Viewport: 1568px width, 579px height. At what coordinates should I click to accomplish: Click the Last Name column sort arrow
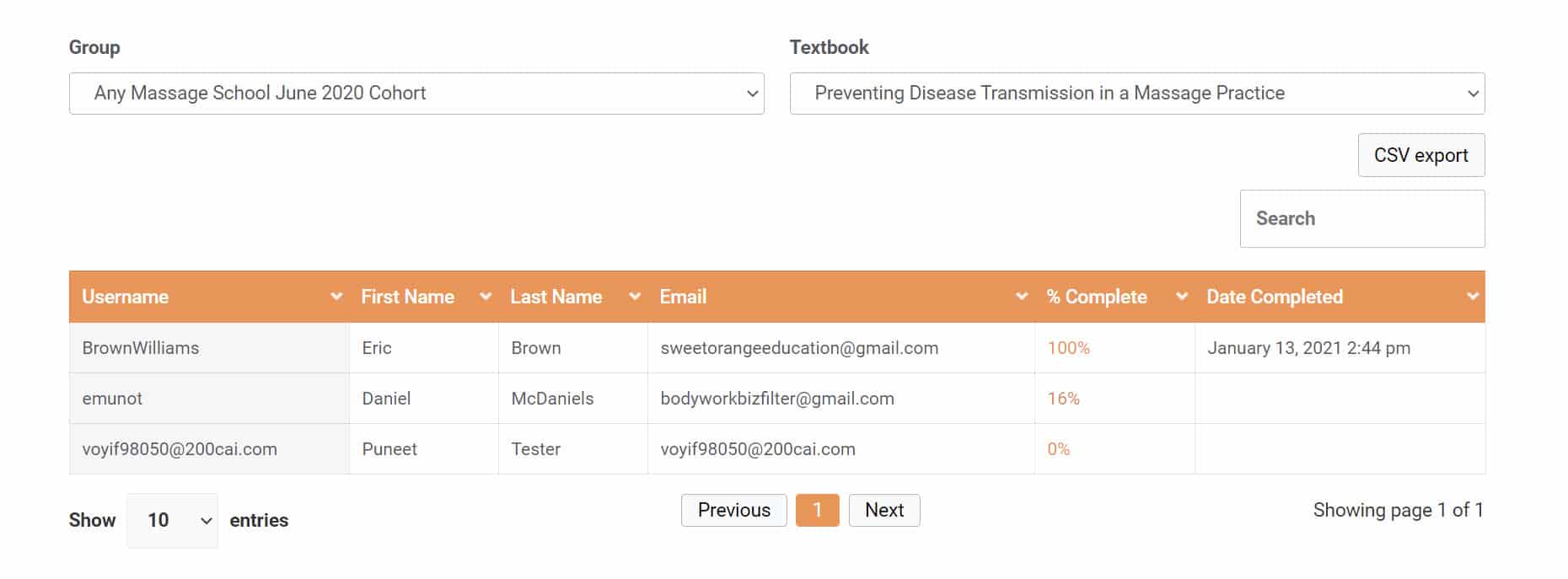pos(635,297)
